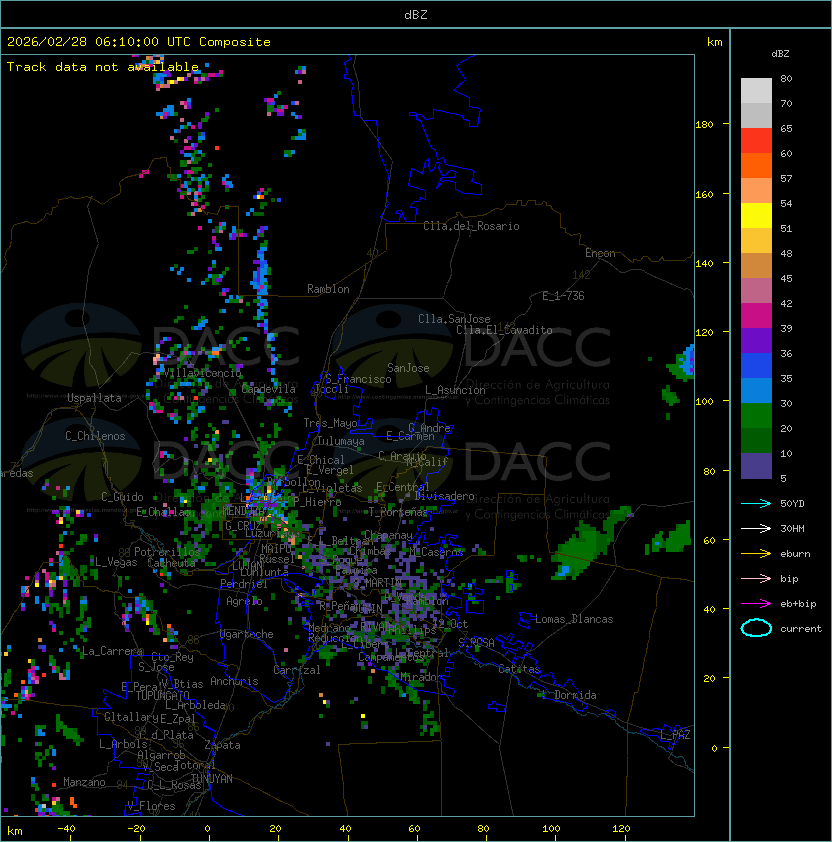Click the 'S_Francisco' map label
Viewport: 832px width, 842px height.
click(x=358, y=379)
